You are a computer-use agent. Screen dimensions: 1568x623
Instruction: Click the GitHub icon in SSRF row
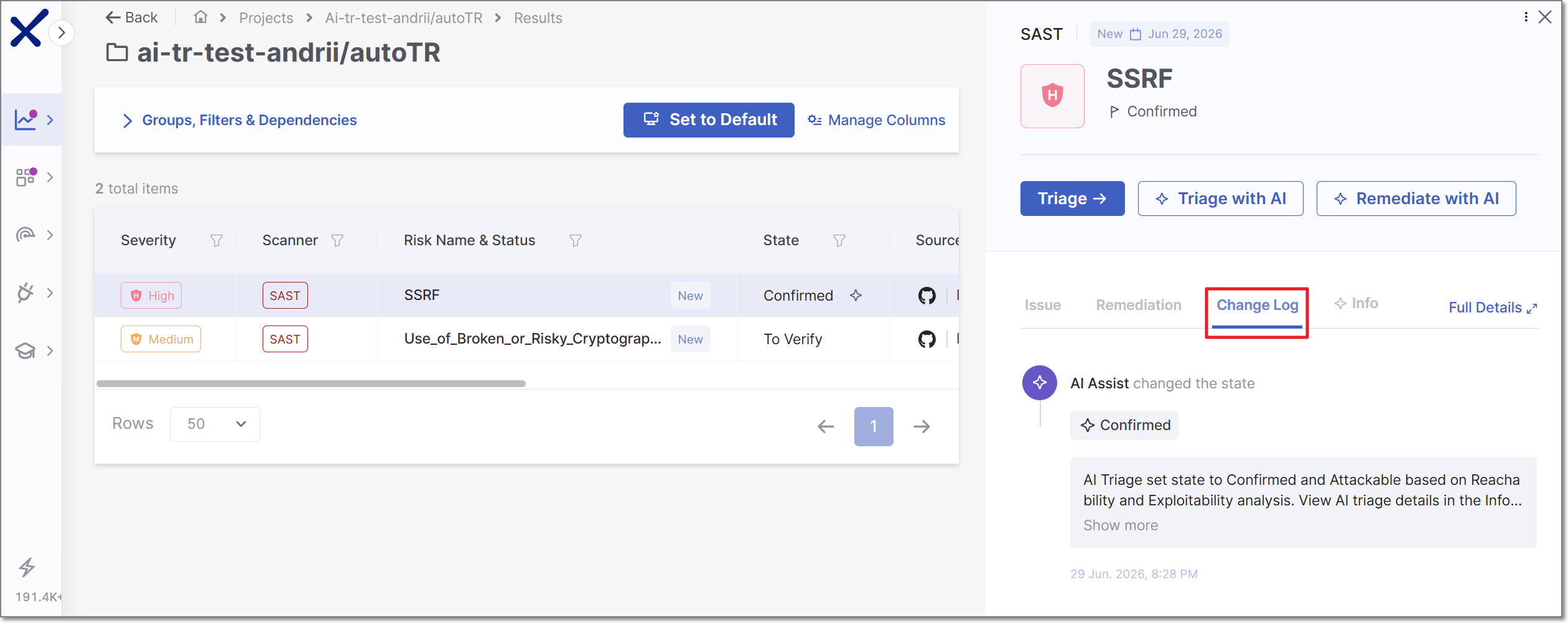coord(927,296)
